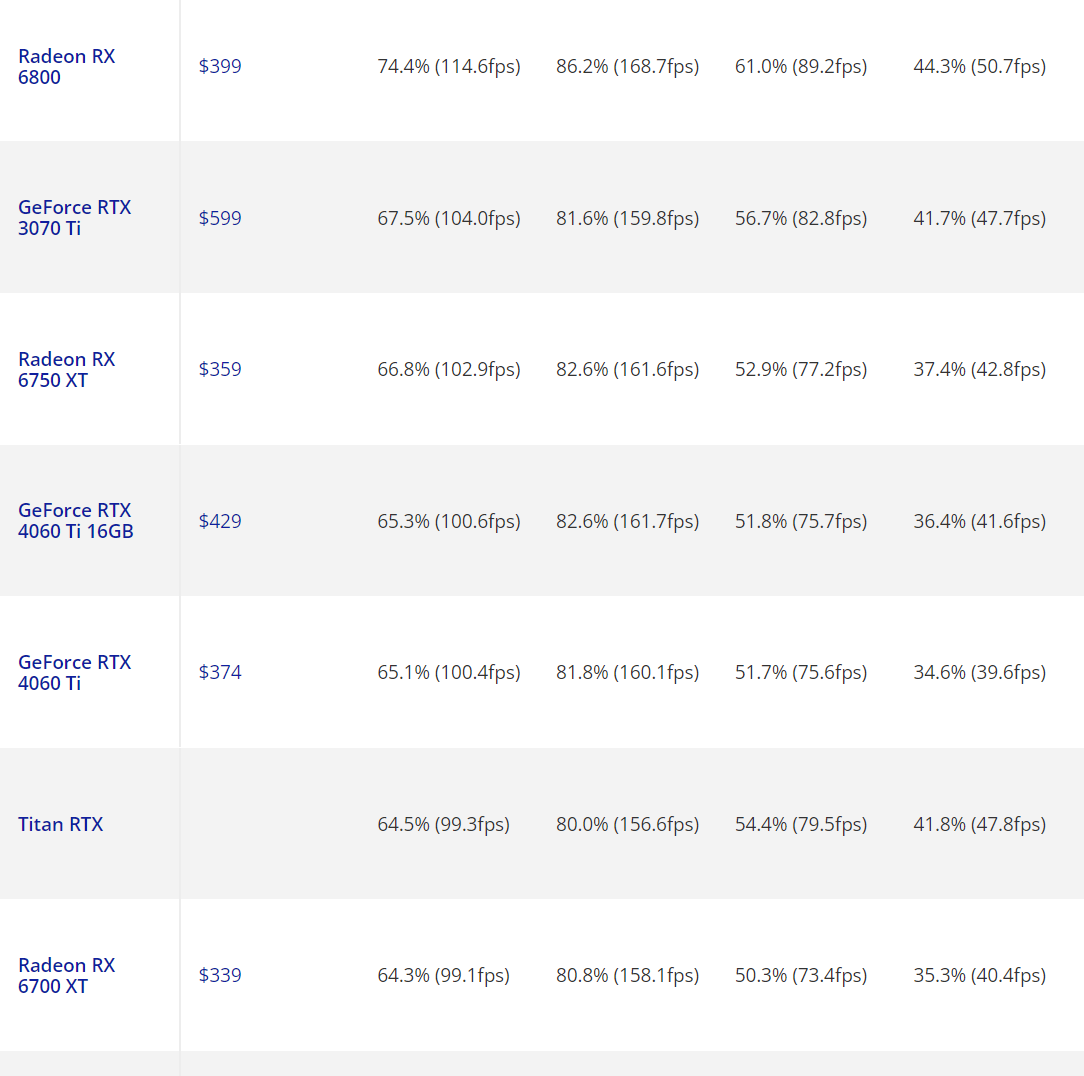Viewport: 1084px width, 1076px height.
Task: Click the $339 price link
Action: coord(220,975)
